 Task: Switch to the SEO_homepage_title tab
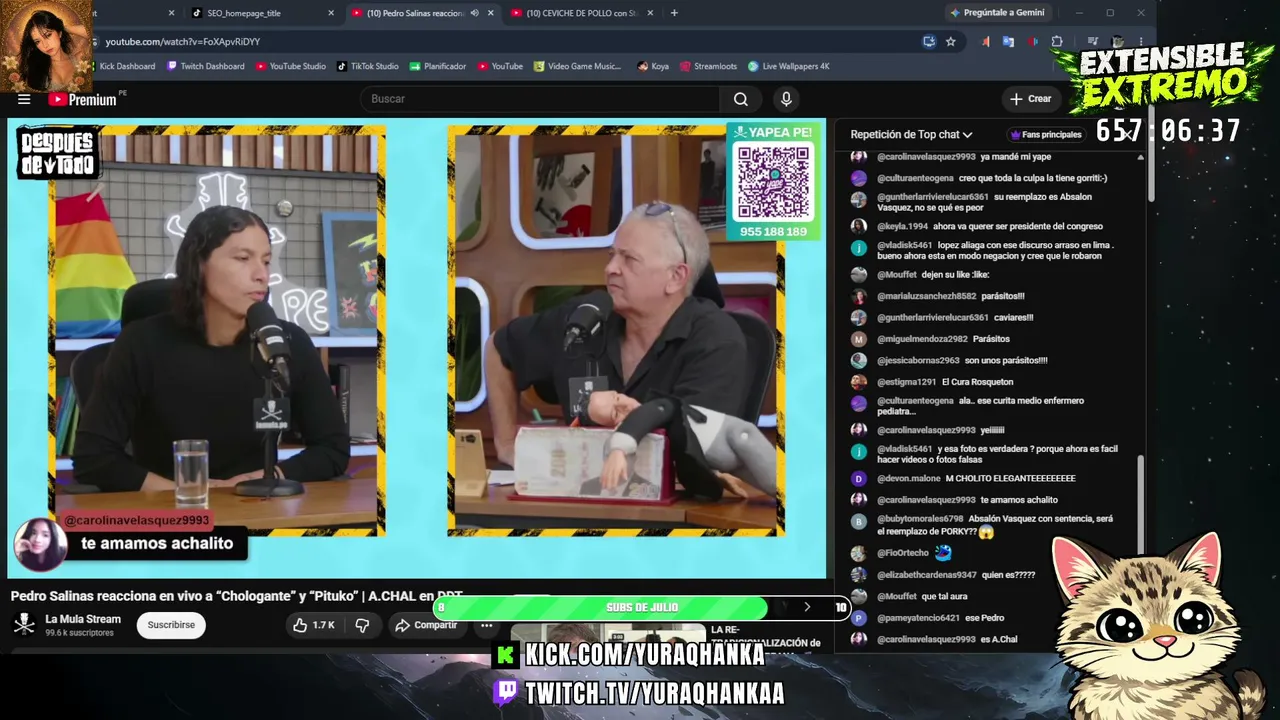tap(260, 13)
